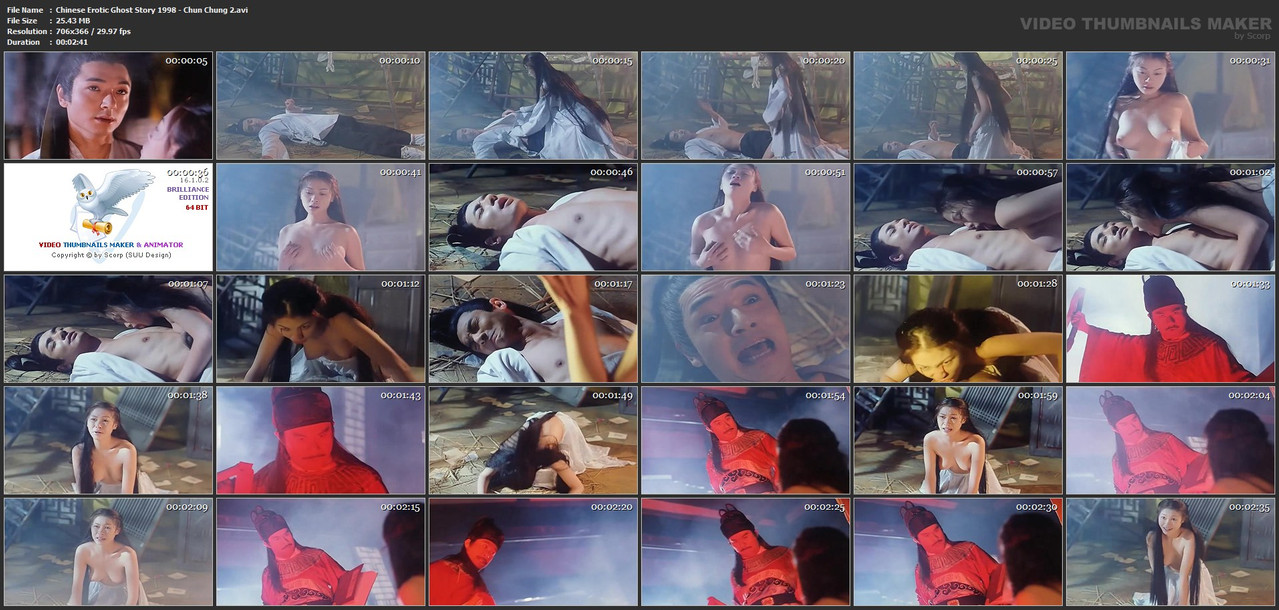1279x610 pixels.
Task: Click the 00:01:07 timestamp label
Action: tap(187, 284)
